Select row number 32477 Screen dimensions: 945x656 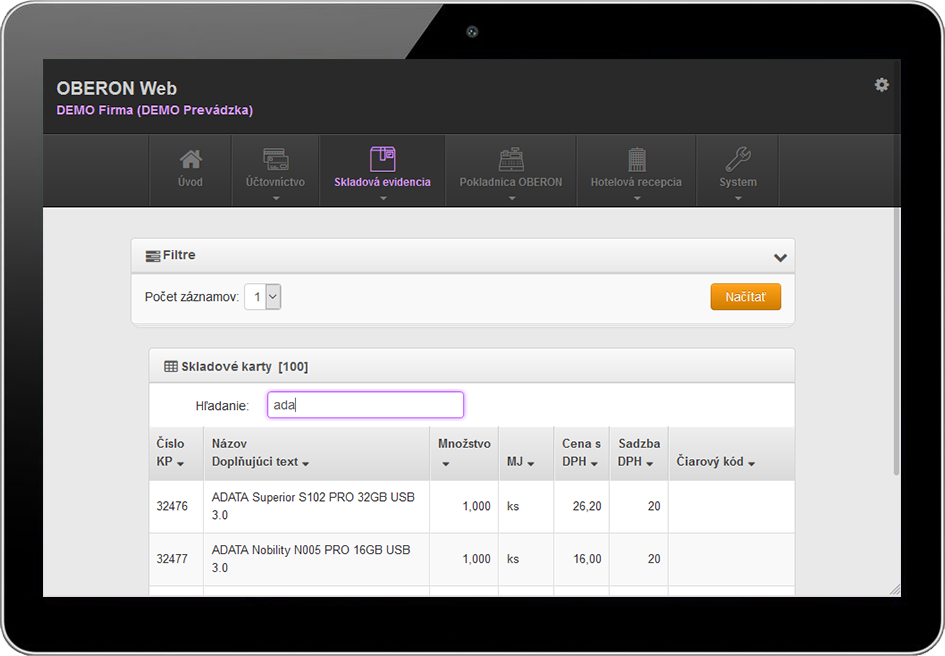click(172, 559)
